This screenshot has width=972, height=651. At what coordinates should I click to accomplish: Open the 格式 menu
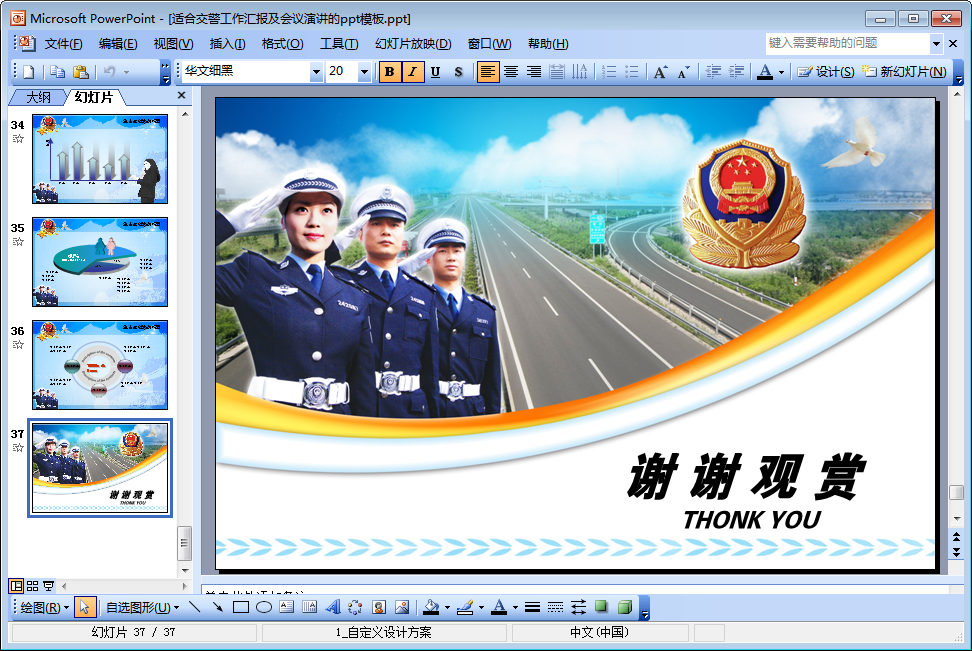pyautogui.click(x=282, y=44)
